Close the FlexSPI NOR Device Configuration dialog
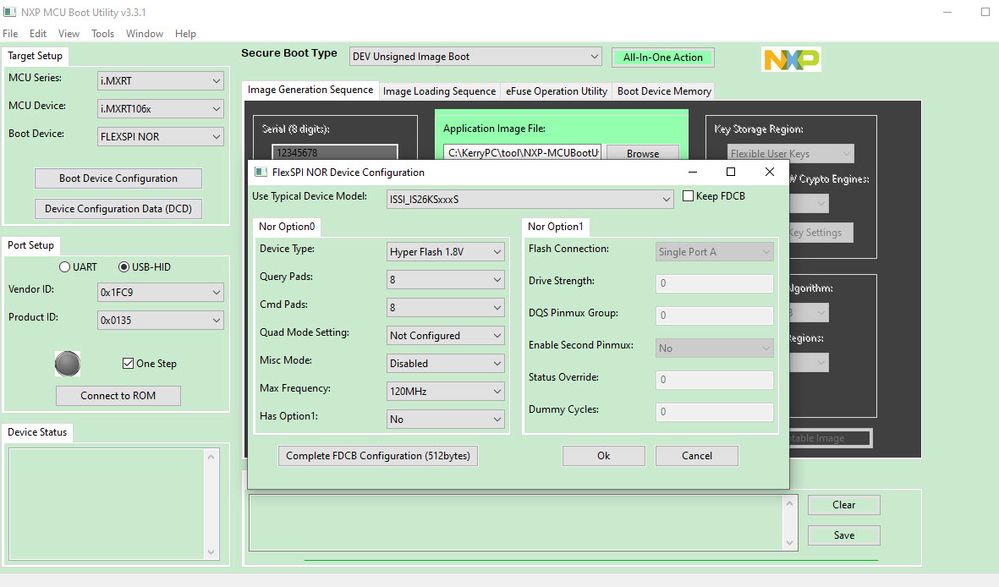 coord(770,172)
